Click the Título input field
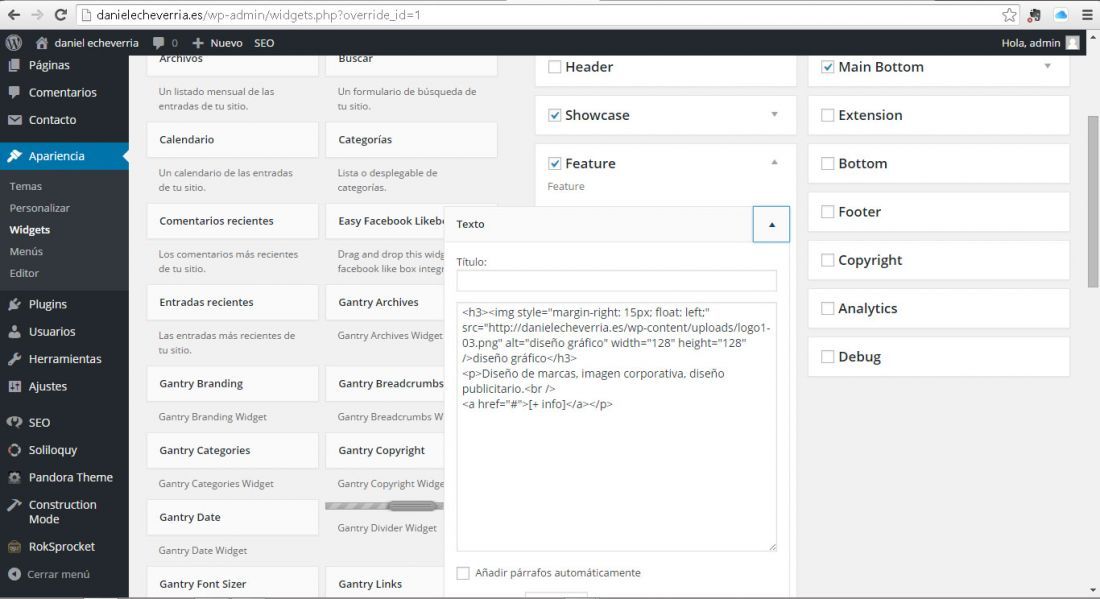The height and width of the screenshot is (599, 1100). (x=617, y=281)
